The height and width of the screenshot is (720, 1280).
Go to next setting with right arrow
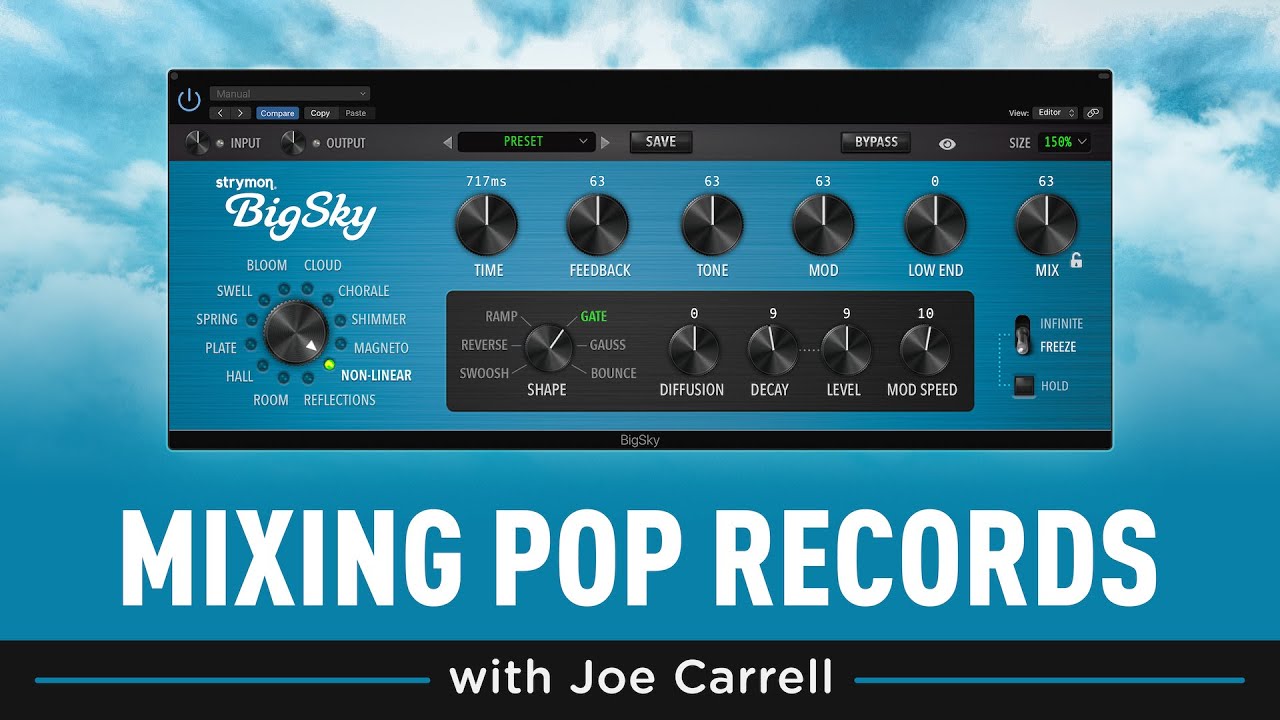pos(241,113)
